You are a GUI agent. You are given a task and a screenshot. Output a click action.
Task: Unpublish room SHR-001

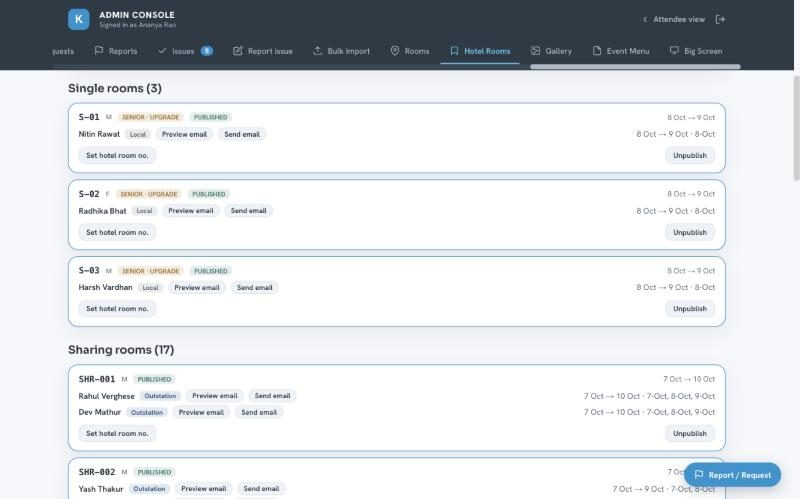tap(690, 433)
